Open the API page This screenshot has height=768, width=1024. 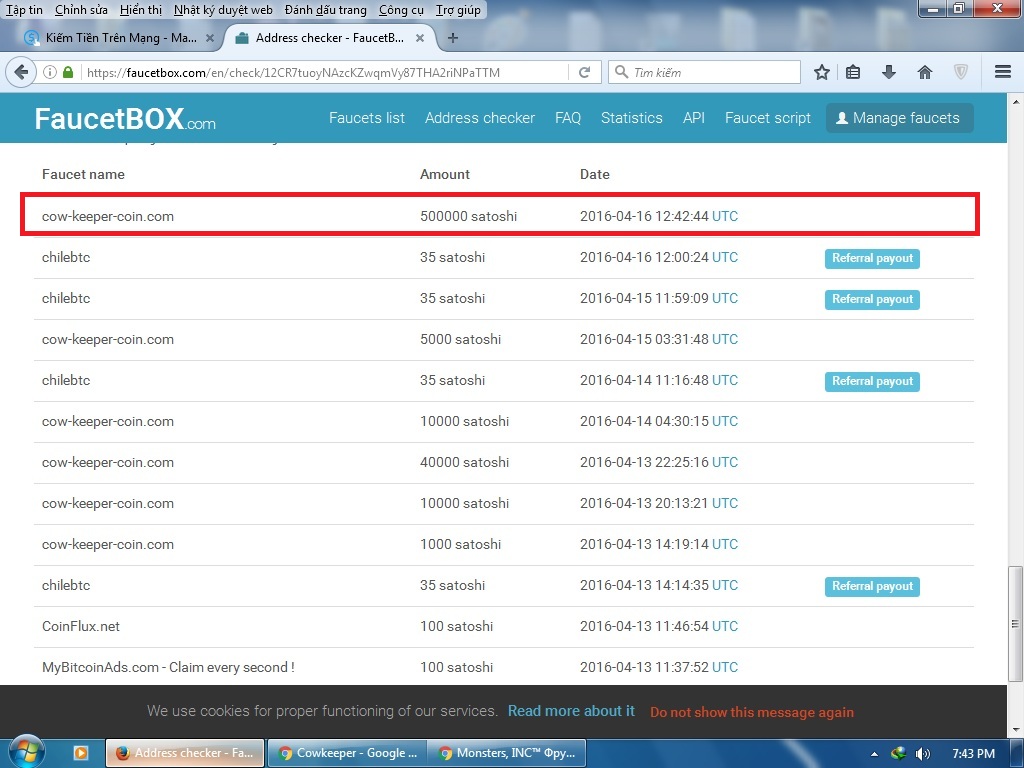(x=694, y=118)
